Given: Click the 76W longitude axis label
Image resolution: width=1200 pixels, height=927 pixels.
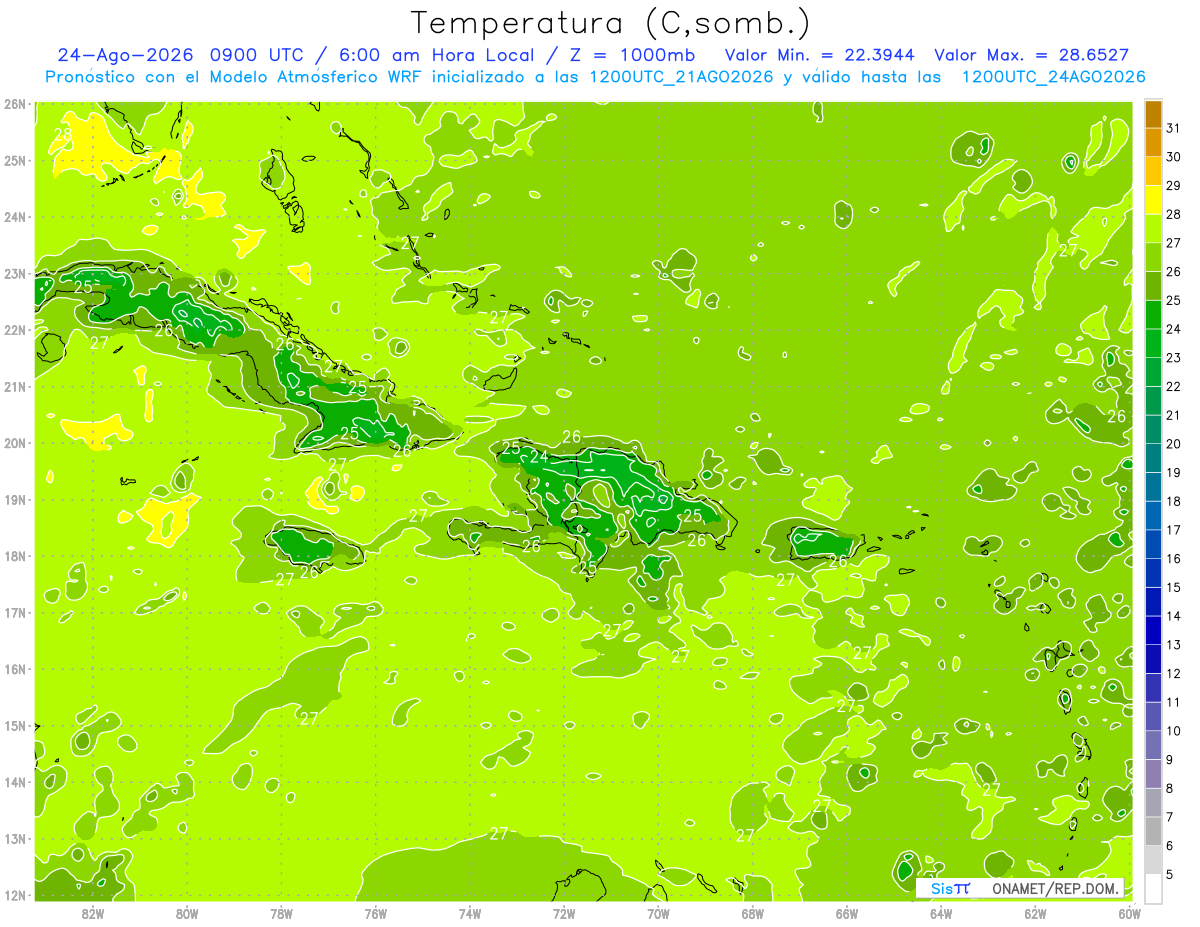Looking at the screenshot, I should click(x=376, y=913).
